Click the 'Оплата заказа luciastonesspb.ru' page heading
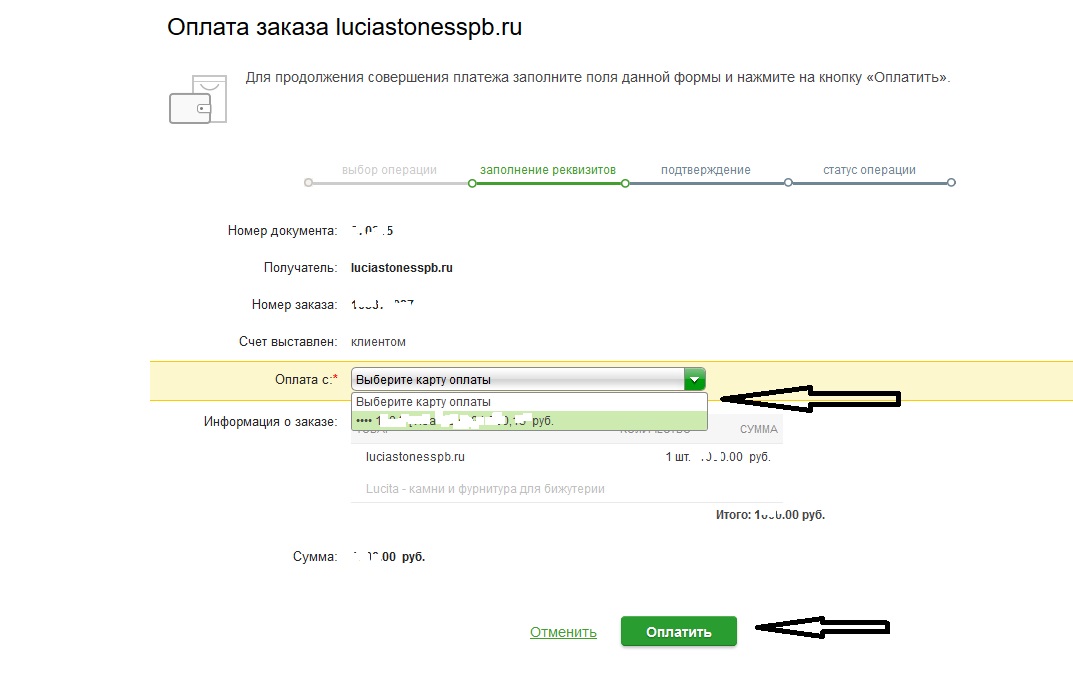 (344, 27)
